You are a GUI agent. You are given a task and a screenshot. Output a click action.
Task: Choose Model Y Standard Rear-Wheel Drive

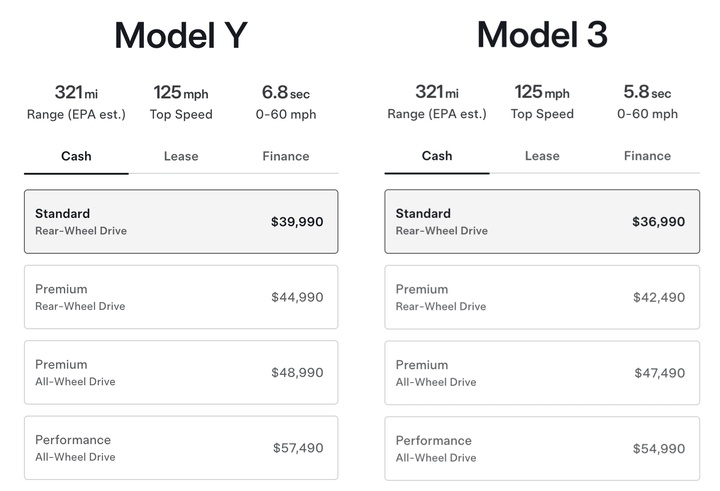181,222
